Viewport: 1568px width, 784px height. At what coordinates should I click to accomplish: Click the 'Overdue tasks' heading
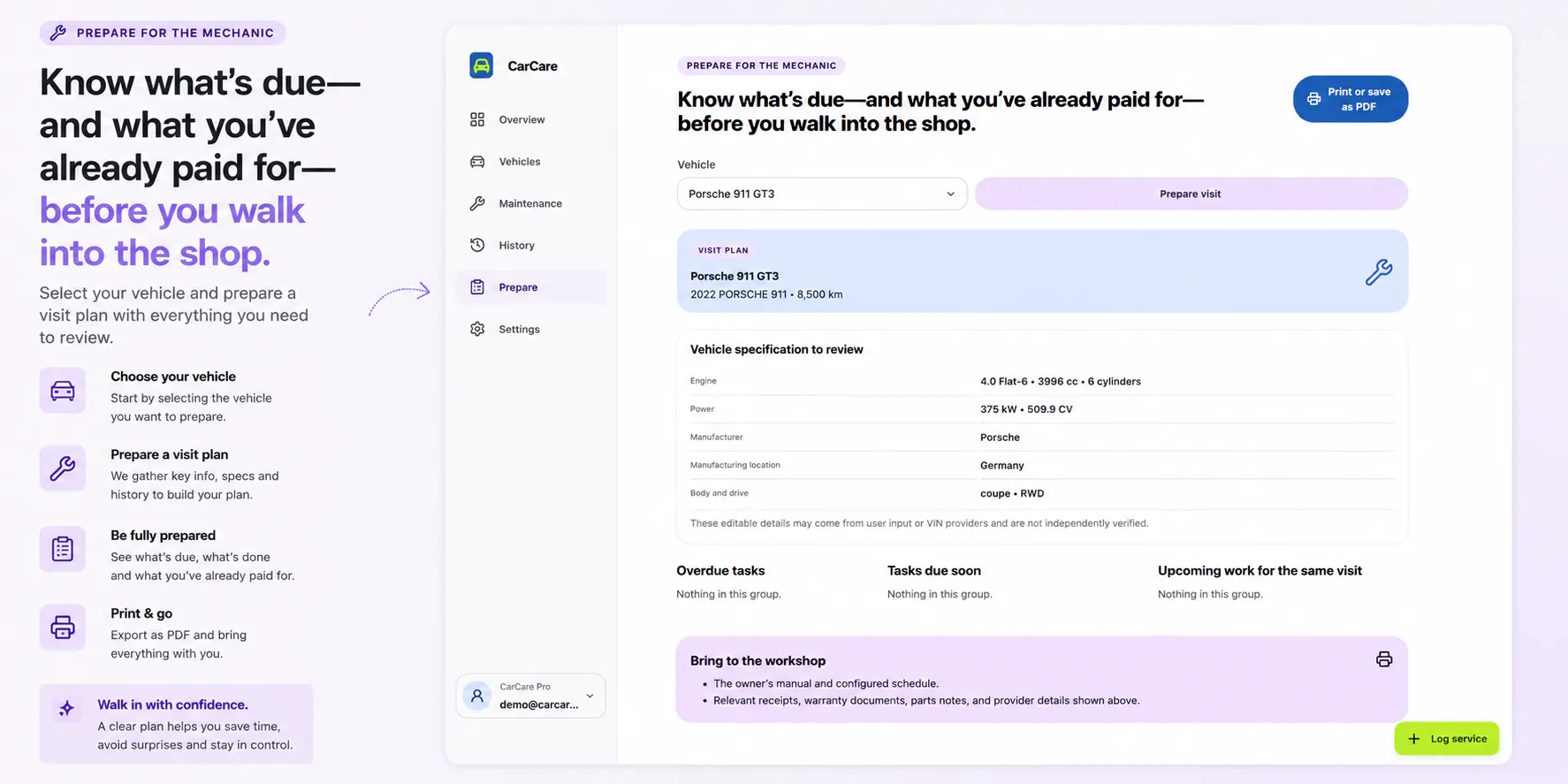pyautogui.click(x=720, y=571)
